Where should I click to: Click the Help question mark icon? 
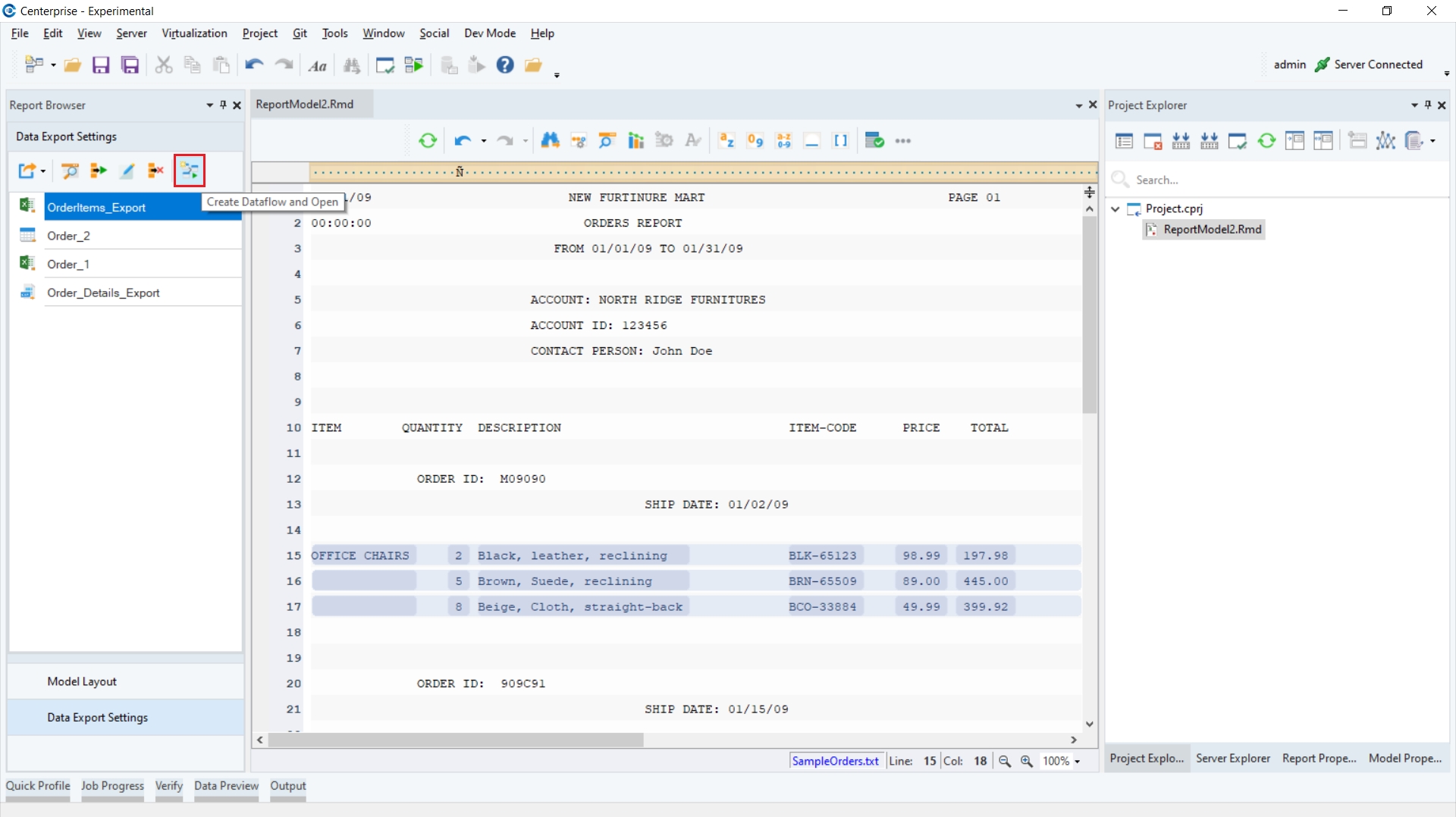(x=505, y=65)
